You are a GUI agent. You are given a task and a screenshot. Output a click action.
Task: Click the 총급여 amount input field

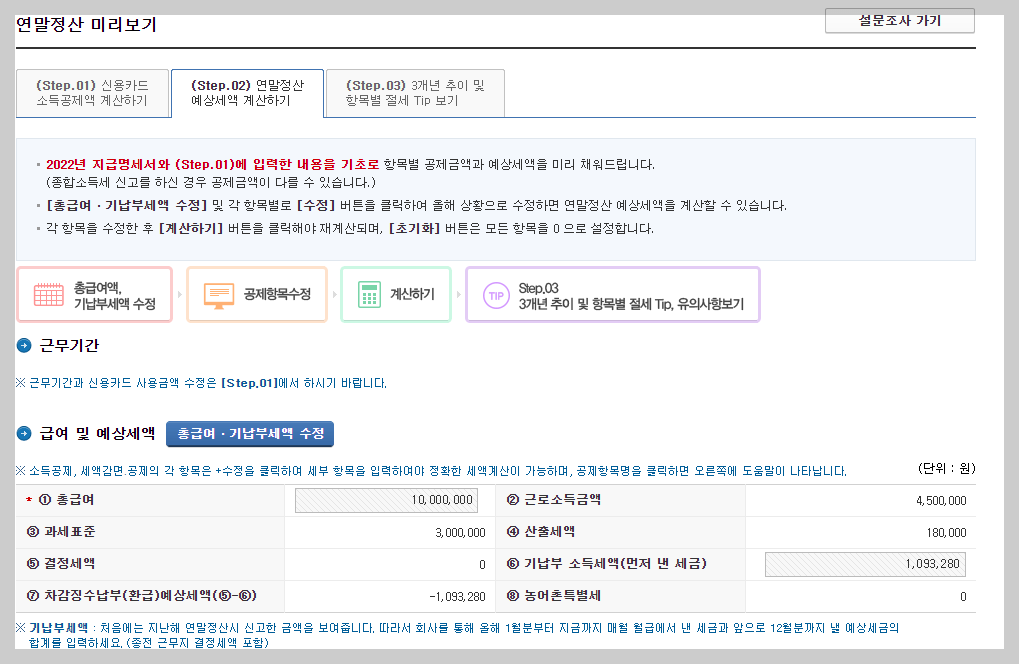pyautogui.click(x=386, y=498)
